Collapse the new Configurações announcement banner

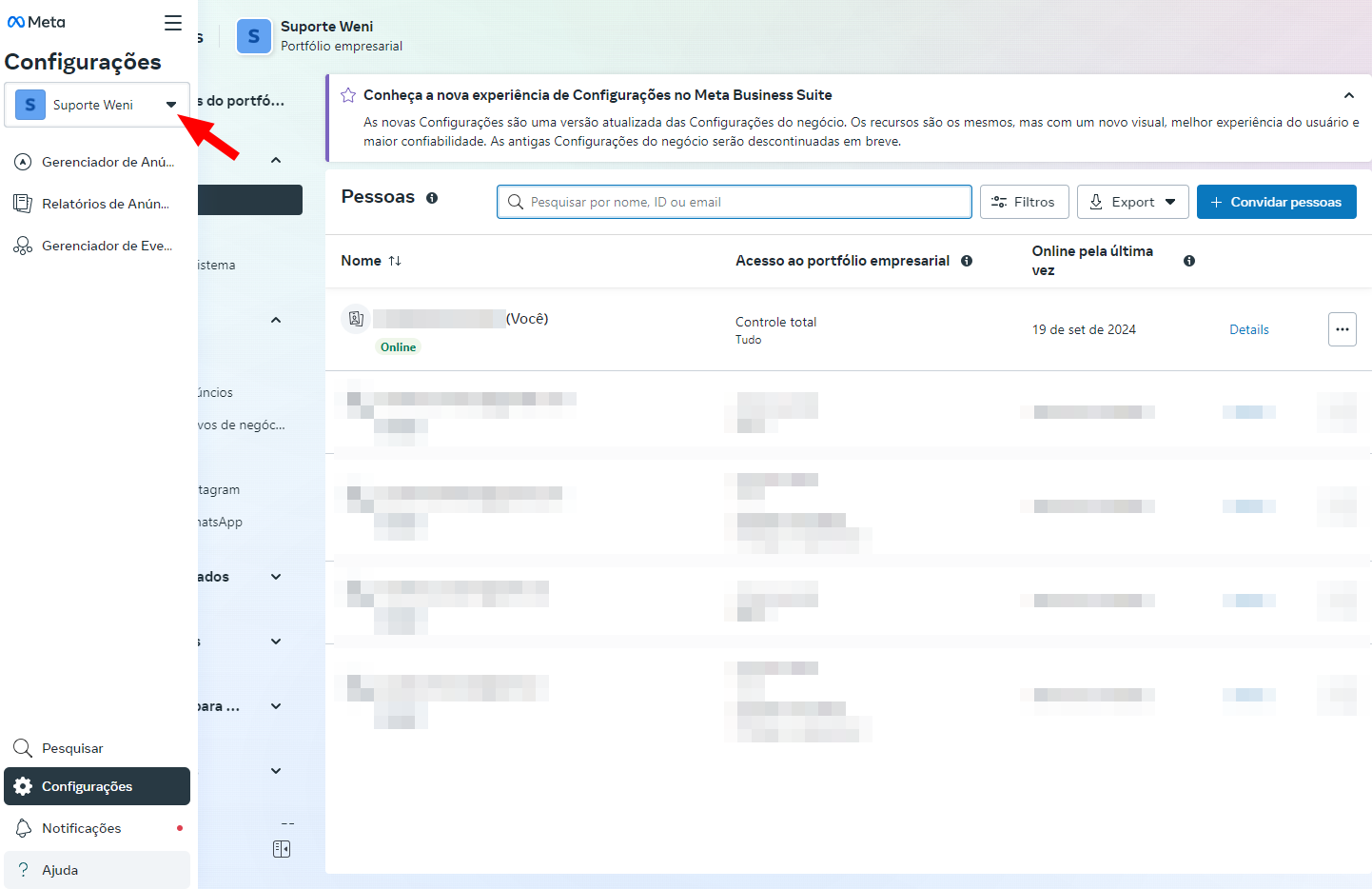tap(1349, 95)
